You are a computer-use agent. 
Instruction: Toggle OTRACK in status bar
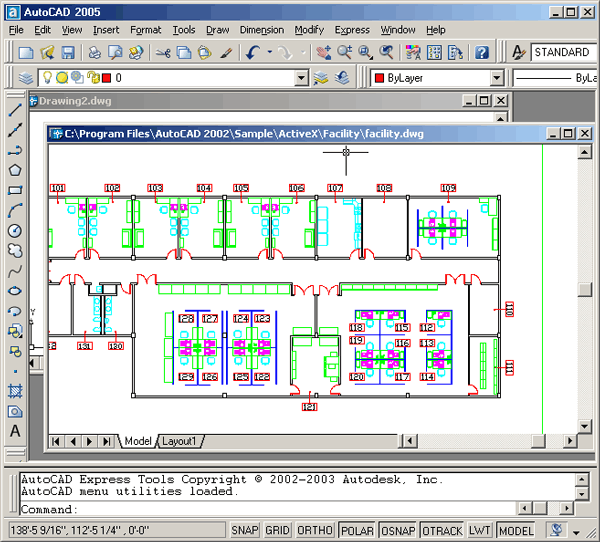point(442,531)
